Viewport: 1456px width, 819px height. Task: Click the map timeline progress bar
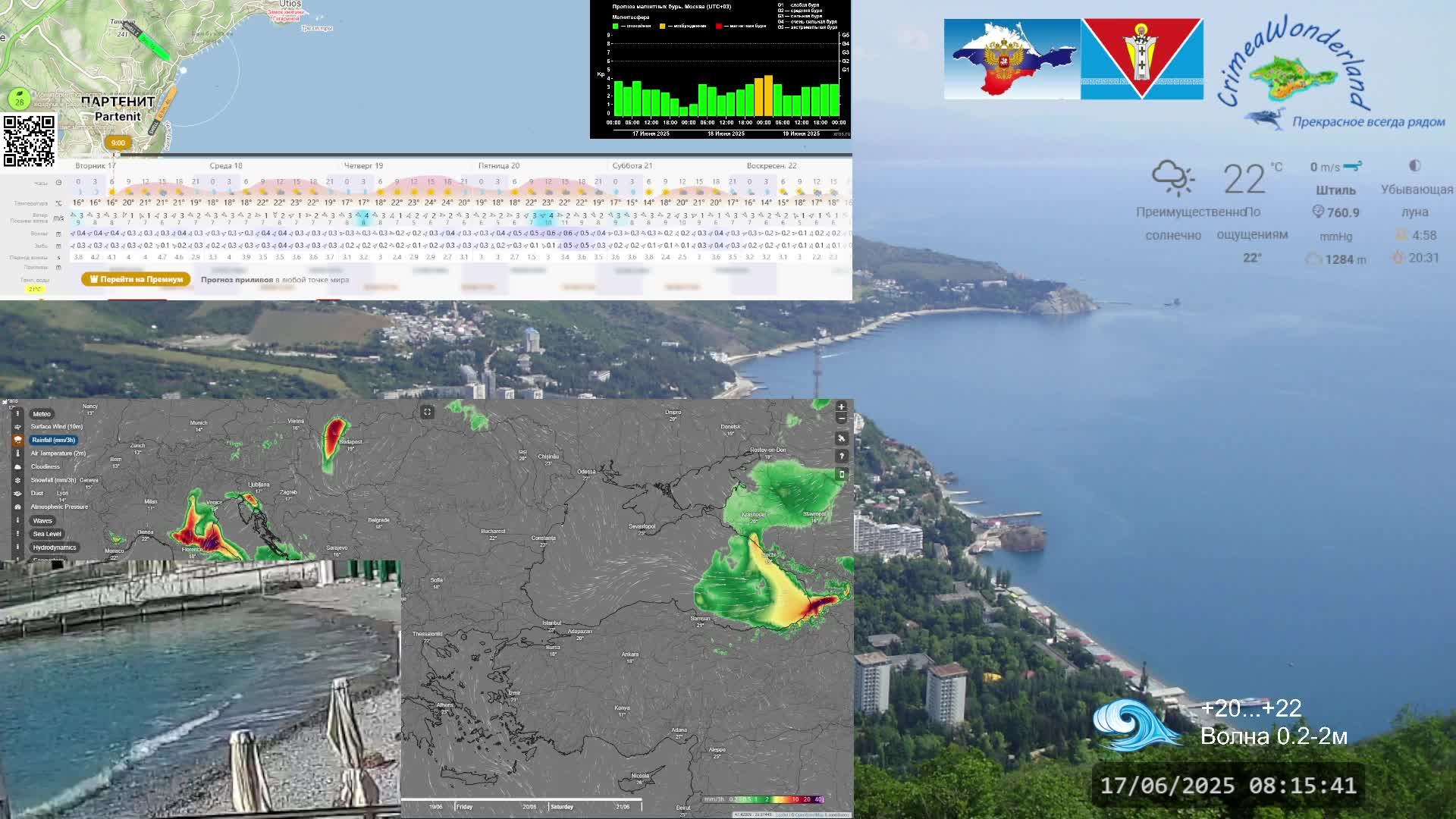521,799
